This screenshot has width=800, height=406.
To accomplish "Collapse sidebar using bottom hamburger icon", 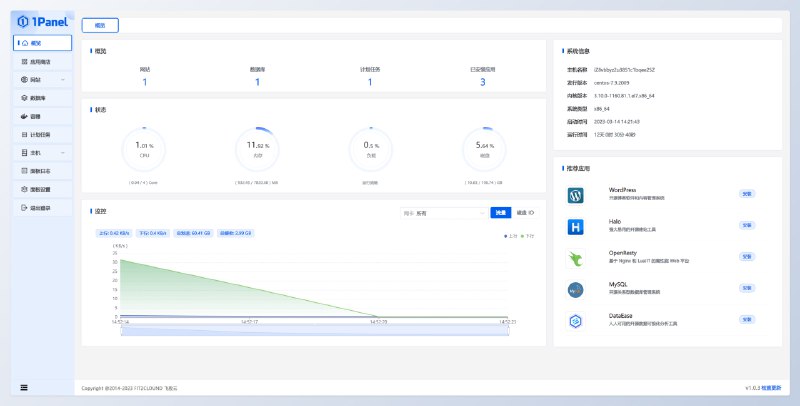I will click(x=23, y=387).
